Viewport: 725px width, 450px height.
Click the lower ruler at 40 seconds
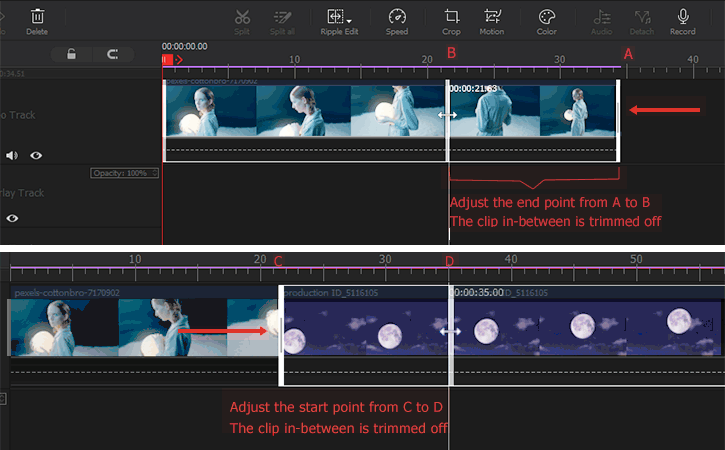pos(511,259)
